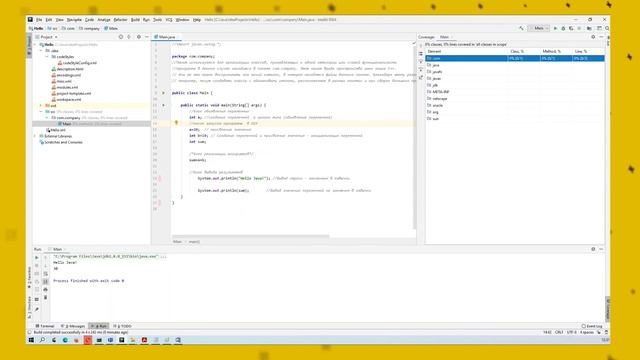Collapse the .idea folder
The image size is (640, 360).
[41, 51]
